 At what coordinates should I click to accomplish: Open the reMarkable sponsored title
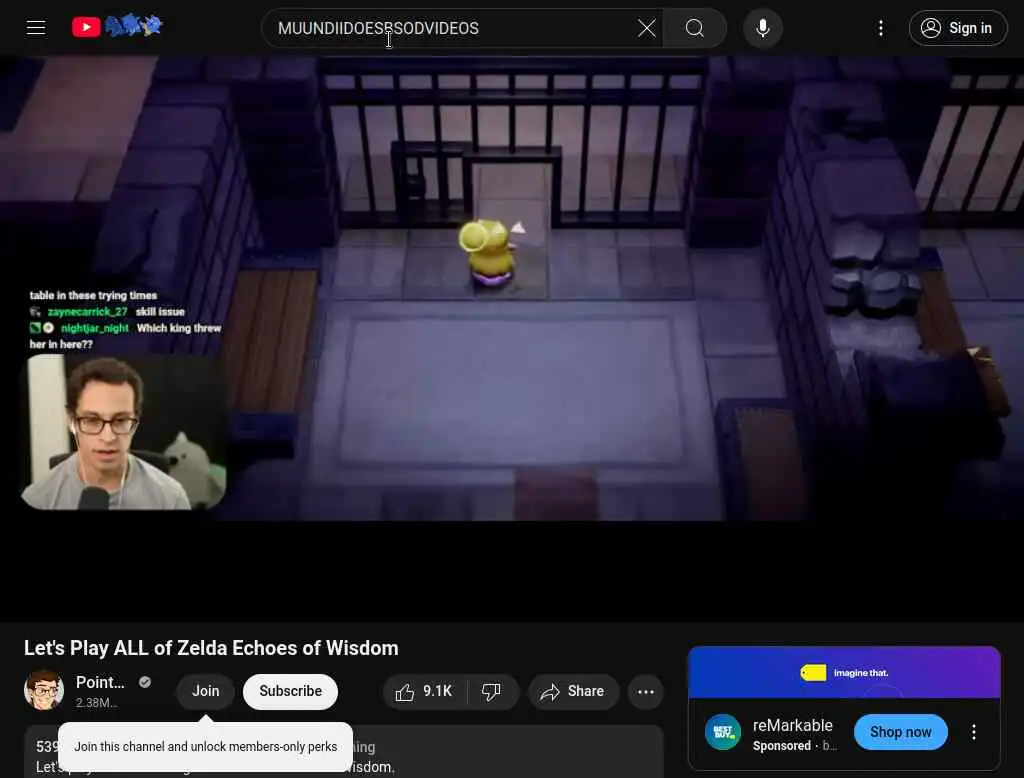point(792,725)
